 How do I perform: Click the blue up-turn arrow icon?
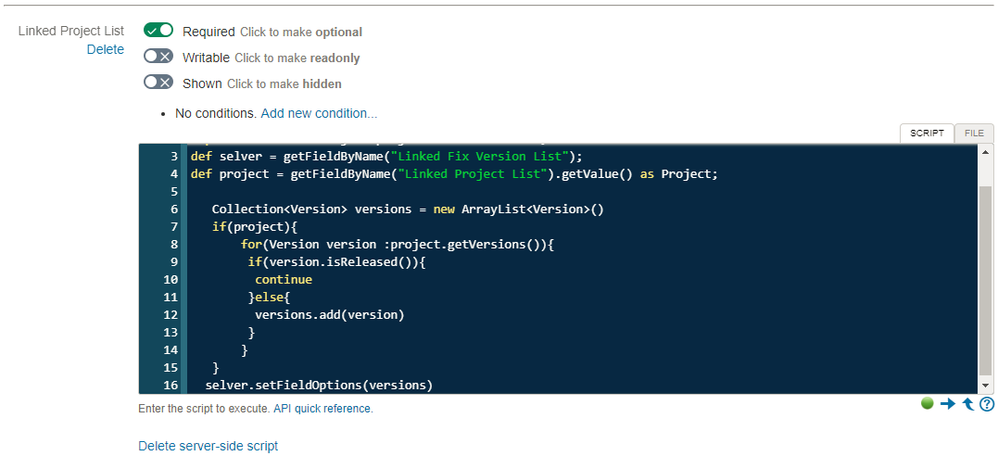[x=968, y=404]
